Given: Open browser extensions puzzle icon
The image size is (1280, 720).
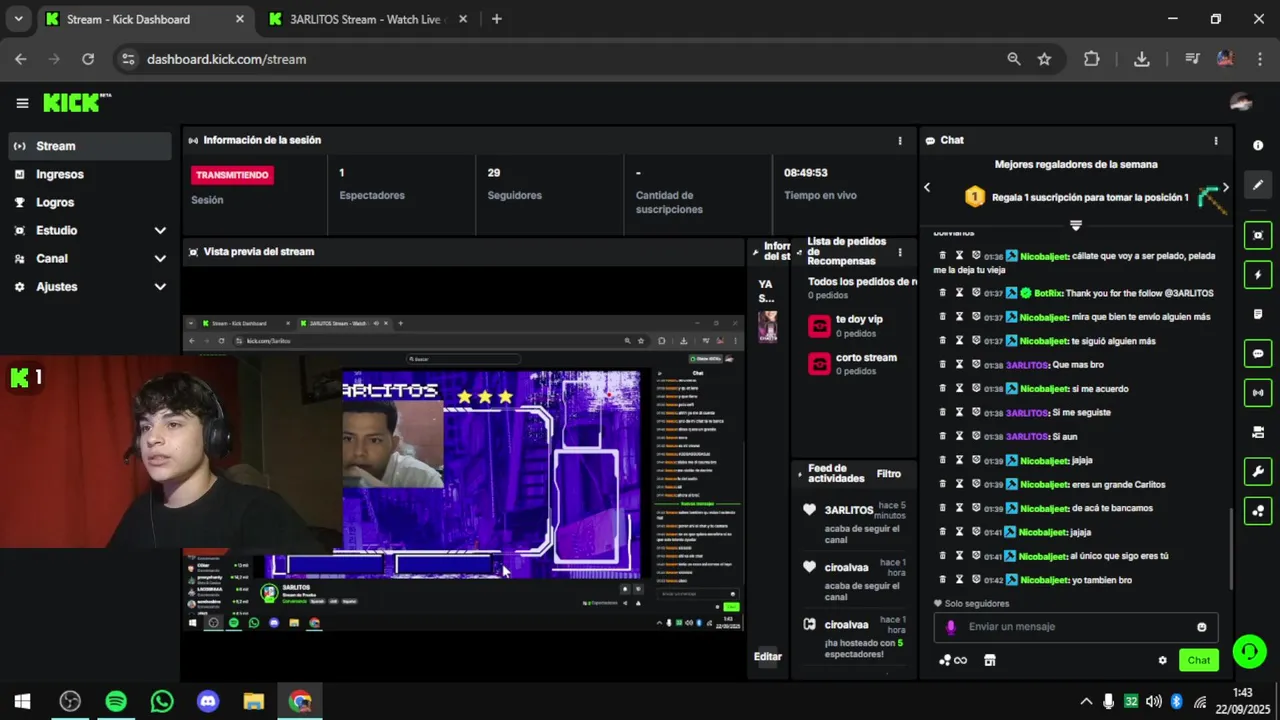Looking at the screenshot, I should pos(1092,59).
